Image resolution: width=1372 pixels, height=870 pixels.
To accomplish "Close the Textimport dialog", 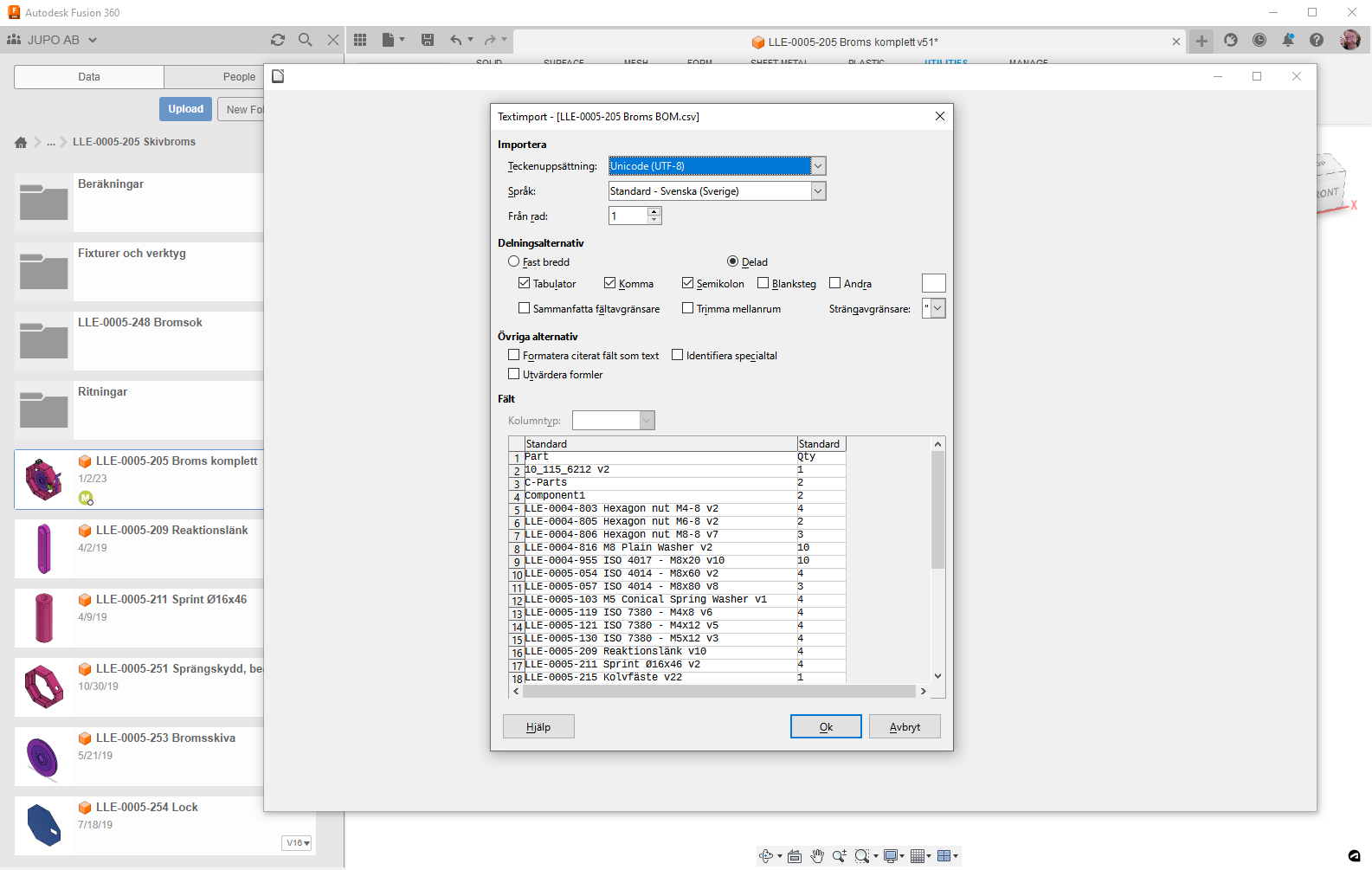I will 940,116.
